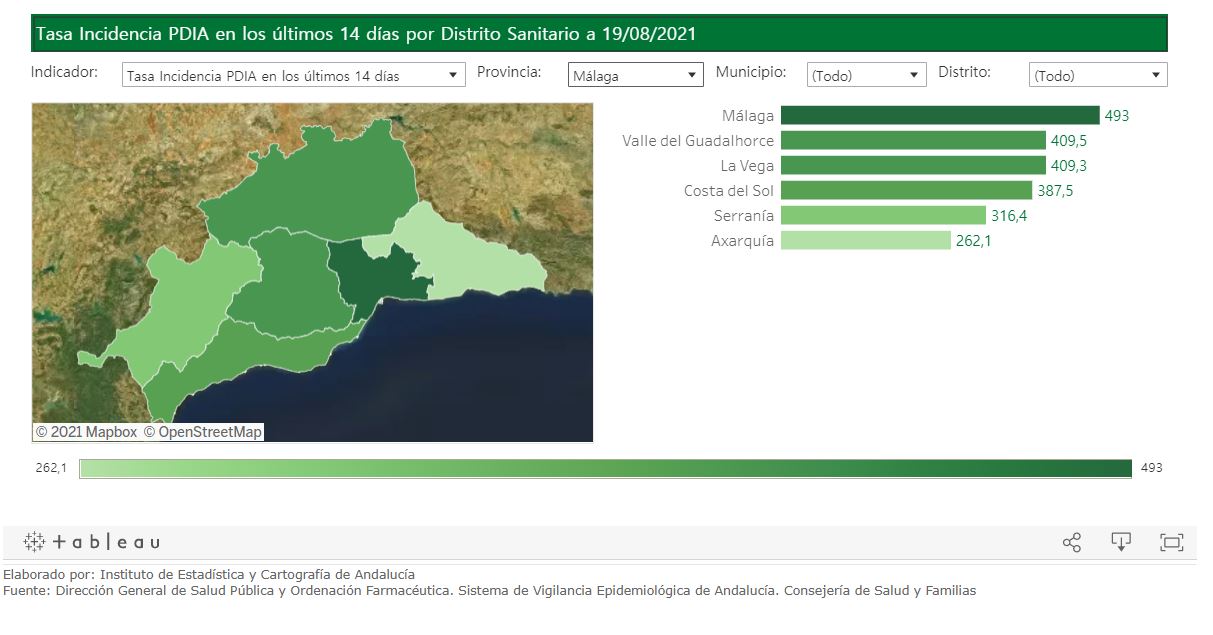Click the value '409,3' next to its bar
Screen dimensions: 1213x635
pos(1068,166)
